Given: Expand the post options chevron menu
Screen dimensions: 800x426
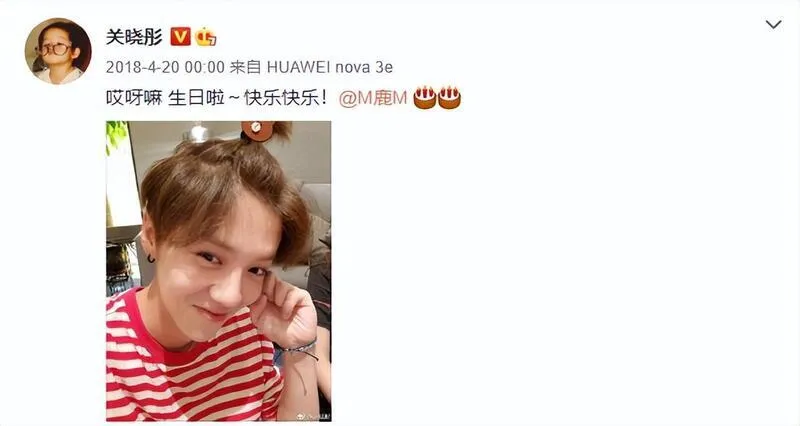Looking at the screenshot, I should [x=773, y=24].
